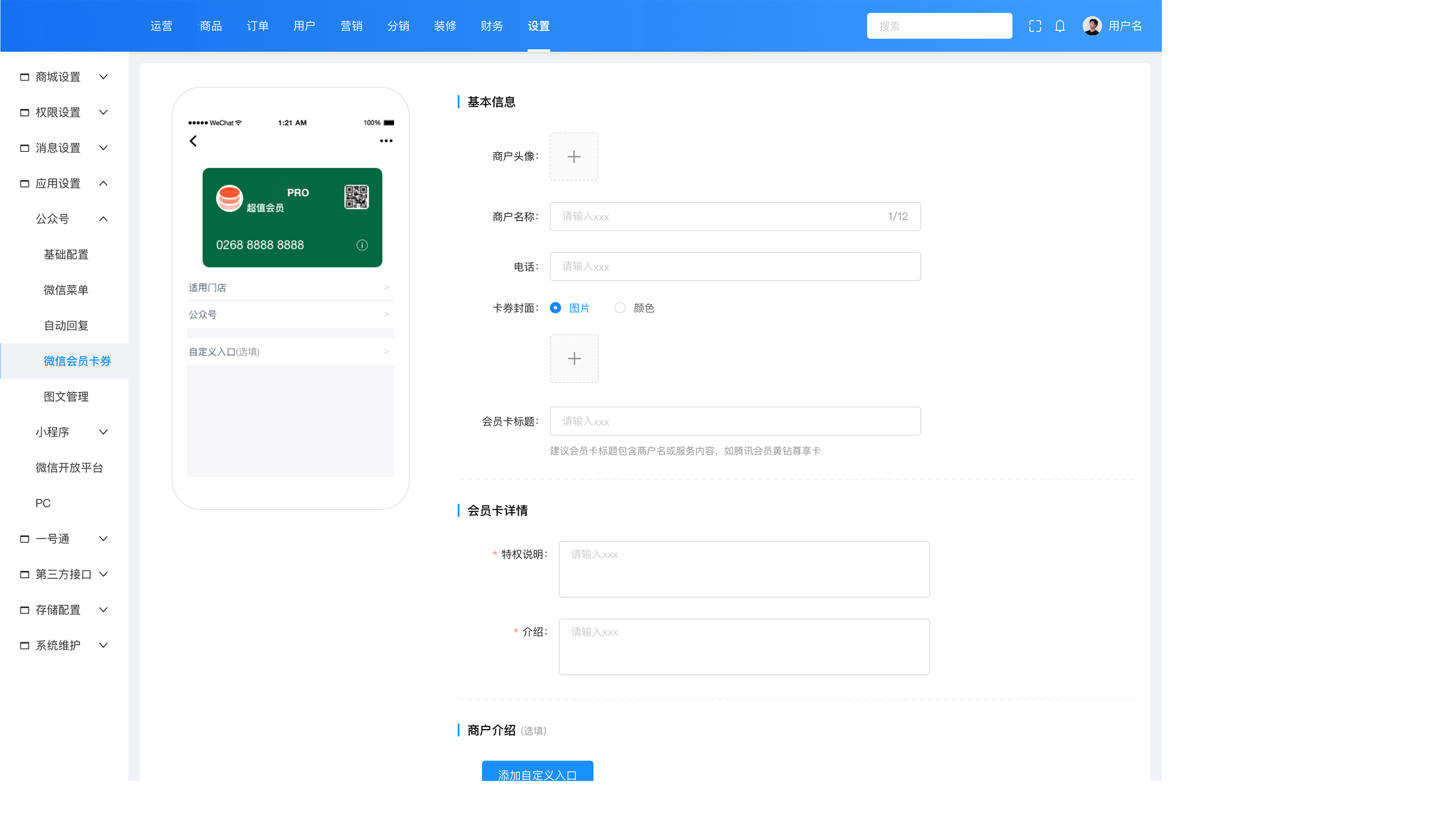Open 微信菜单 in the sidebar
1456x828 pixels.
(x=66, y=290)
